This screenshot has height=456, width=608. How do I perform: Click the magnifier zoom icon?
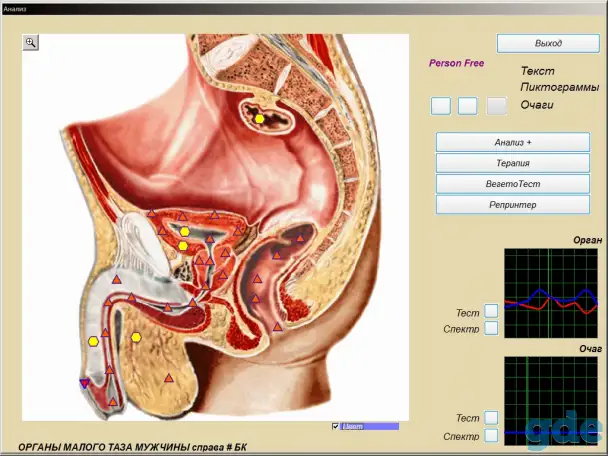tap(31, 42)
